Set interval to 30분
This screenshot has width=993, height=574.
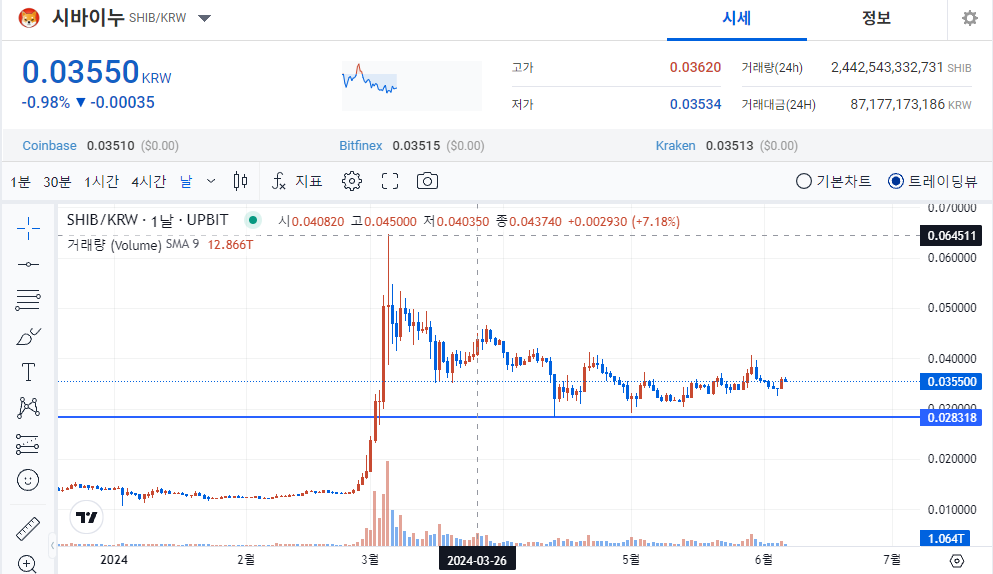click(x=57, y=182)
